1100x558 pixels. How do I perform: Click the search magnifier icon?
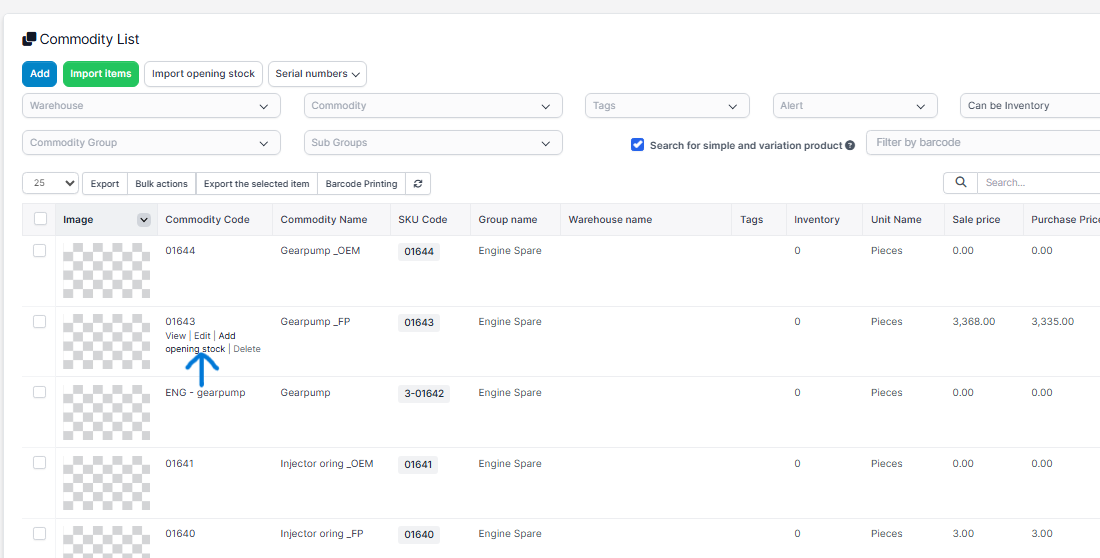click(x=960, y=183)
